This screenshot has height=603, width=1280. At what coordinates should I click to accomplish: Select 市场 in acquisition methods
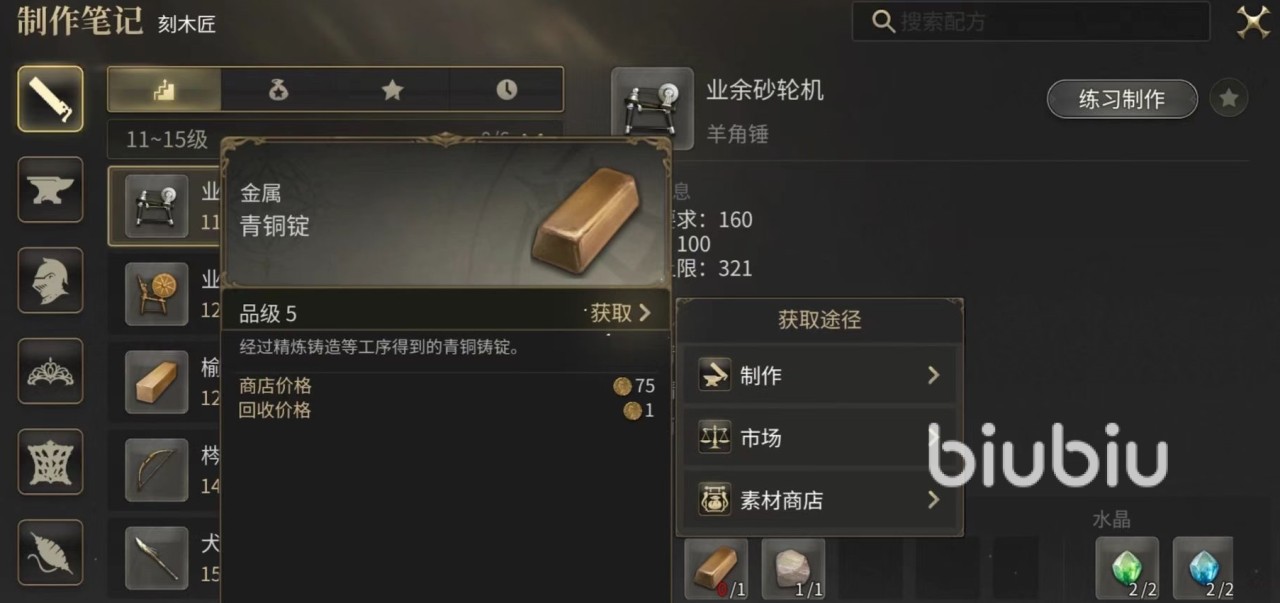[820, 438]
